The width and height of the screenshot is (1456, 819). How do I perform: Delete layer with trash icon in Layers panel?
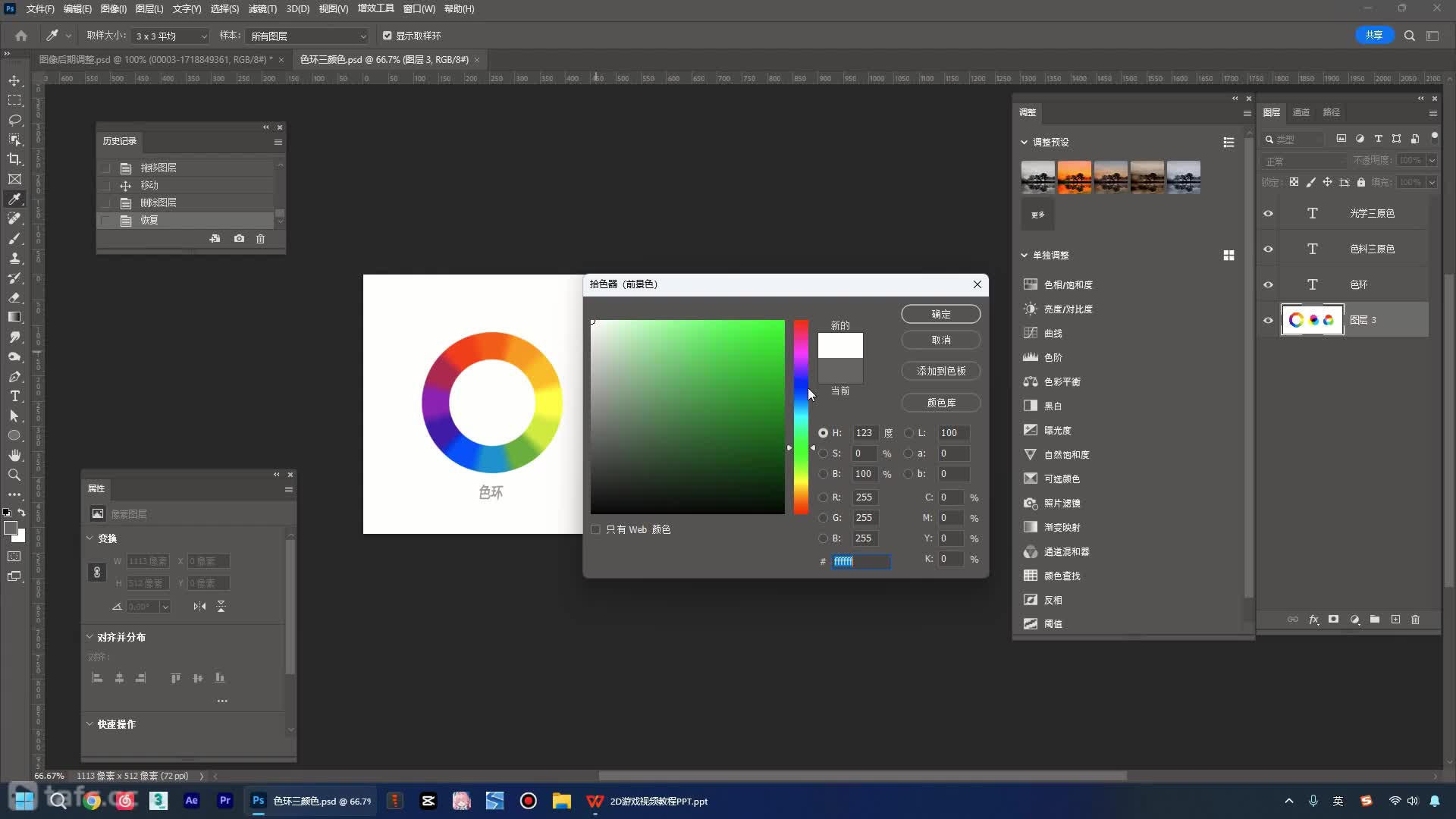(x=1415, y=620)
